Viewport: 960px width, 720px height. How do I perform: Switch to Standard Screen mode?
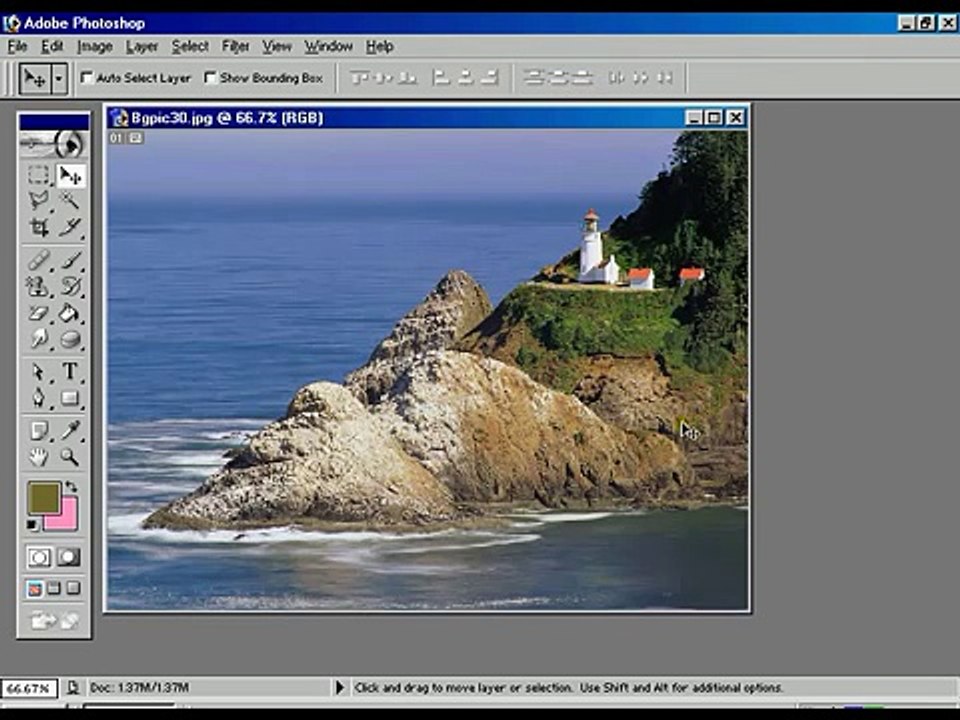[x=34, y=589]
